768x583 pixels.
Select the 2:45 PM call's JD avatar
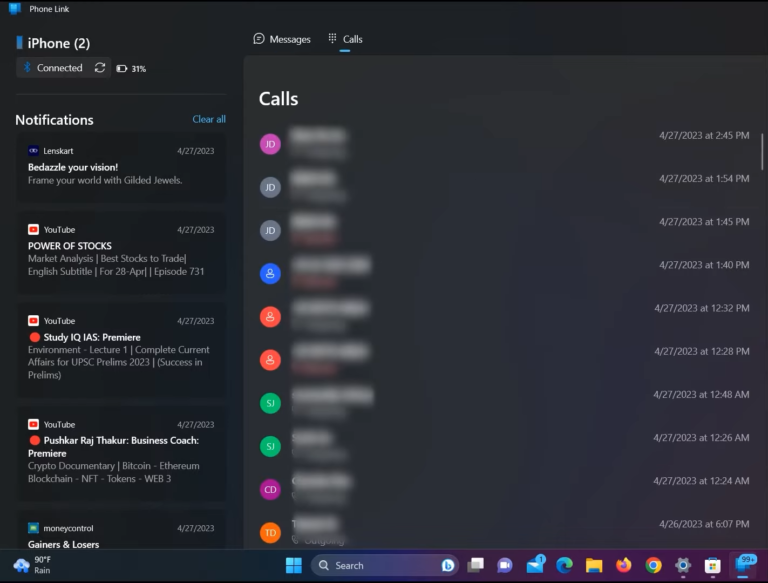tap(270, 144)
